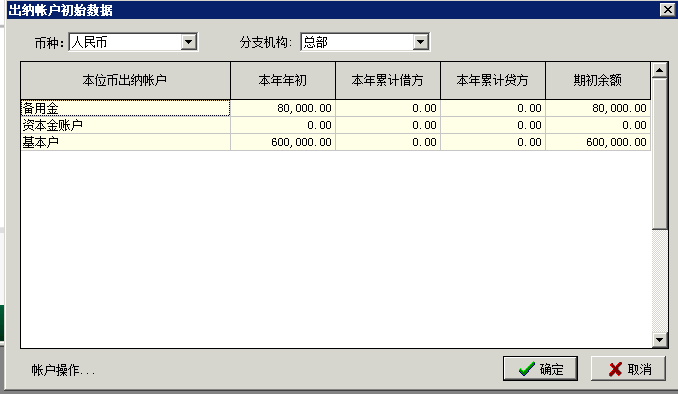Close the 出纳帐户初始数据 dialog
The height and width of the screenshot is (394, 678).
[668, 10]
